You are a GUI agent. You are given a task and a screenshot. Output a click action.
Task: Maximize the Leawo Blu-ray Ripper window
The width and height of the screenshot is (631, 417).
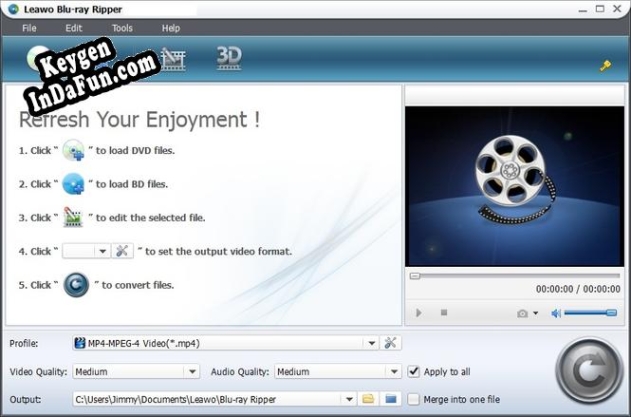click(x=600, y=8)
